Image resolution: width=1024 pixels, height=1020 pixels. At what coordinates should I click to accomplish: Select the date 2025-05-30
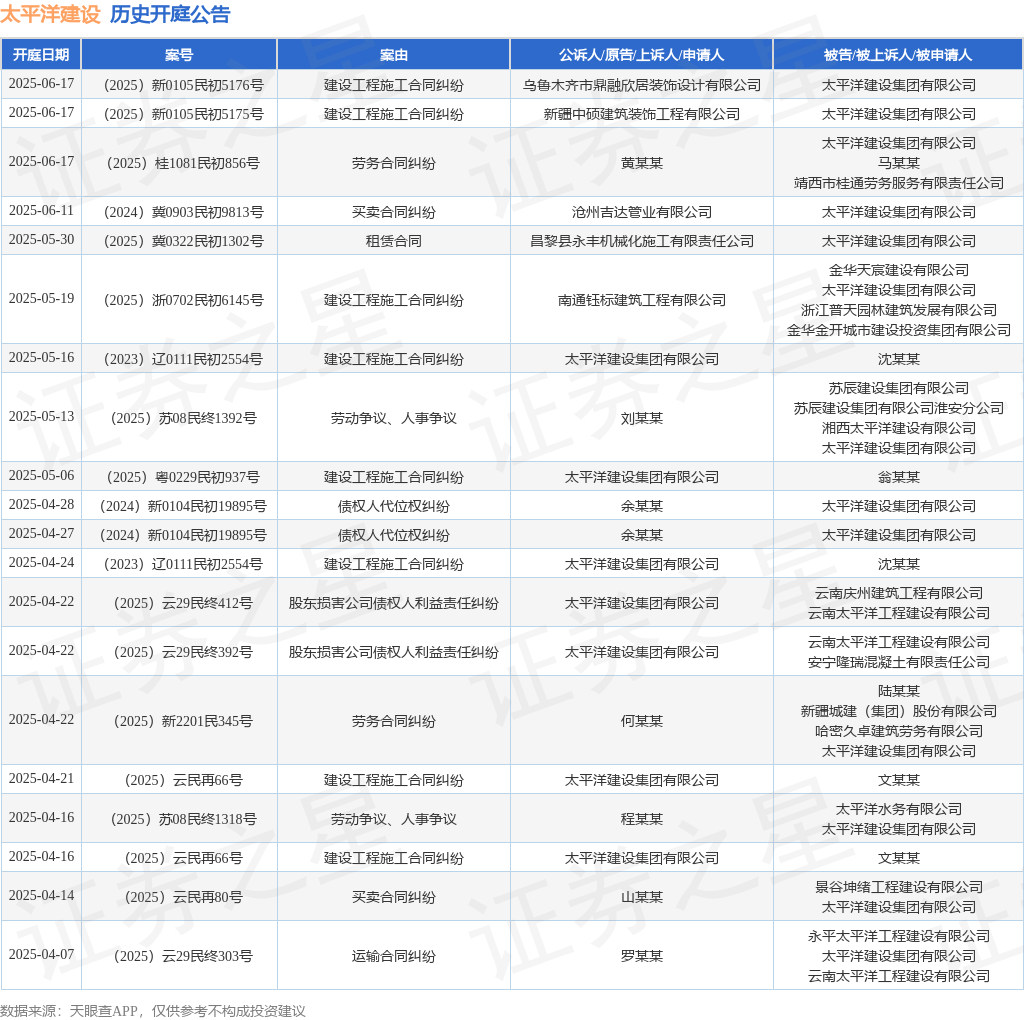pyautogui.click(x=41, y=240)
